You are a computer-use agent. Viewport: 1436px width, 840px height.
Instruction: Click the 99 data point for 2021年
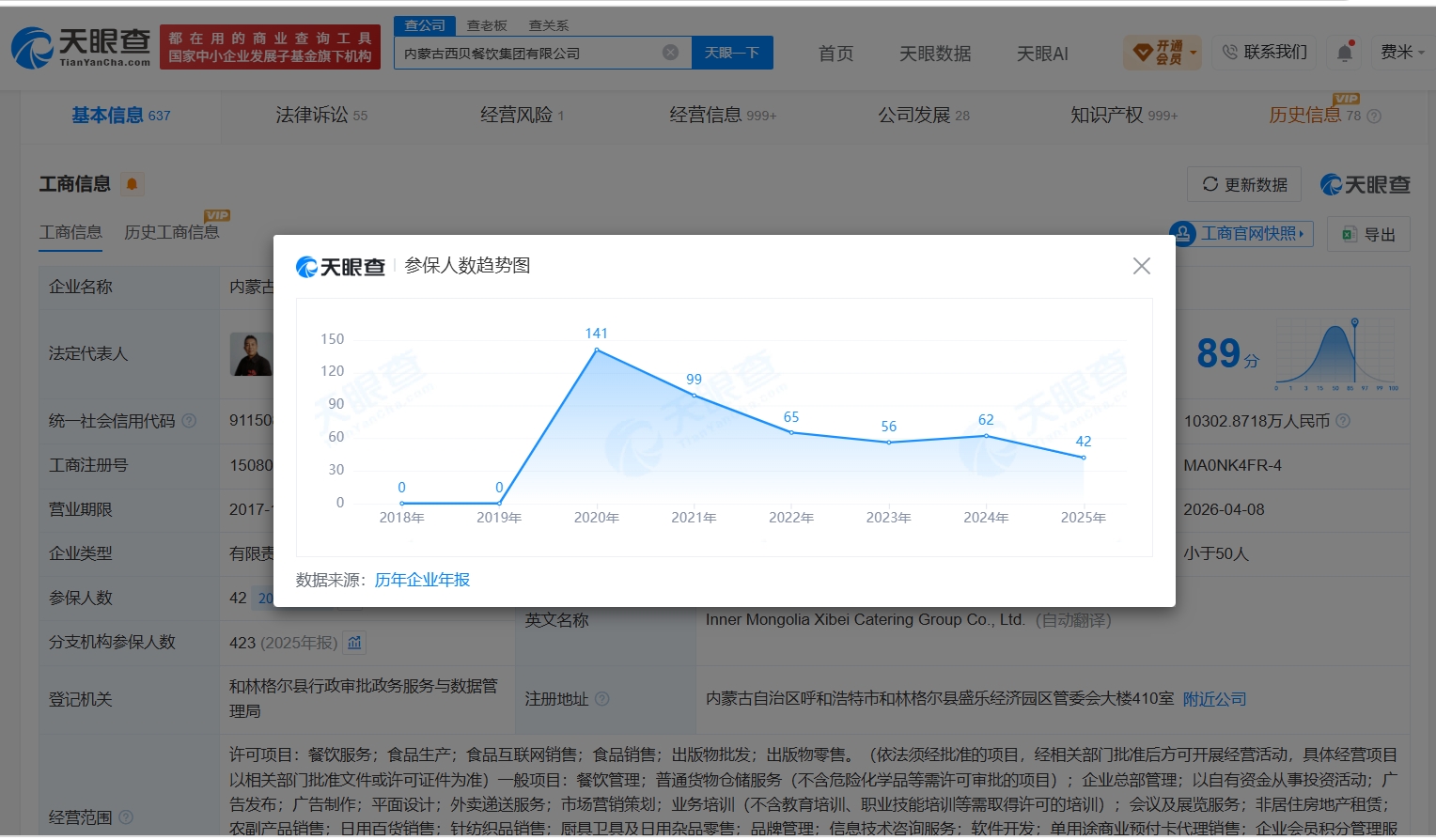(x=695, y=396)
